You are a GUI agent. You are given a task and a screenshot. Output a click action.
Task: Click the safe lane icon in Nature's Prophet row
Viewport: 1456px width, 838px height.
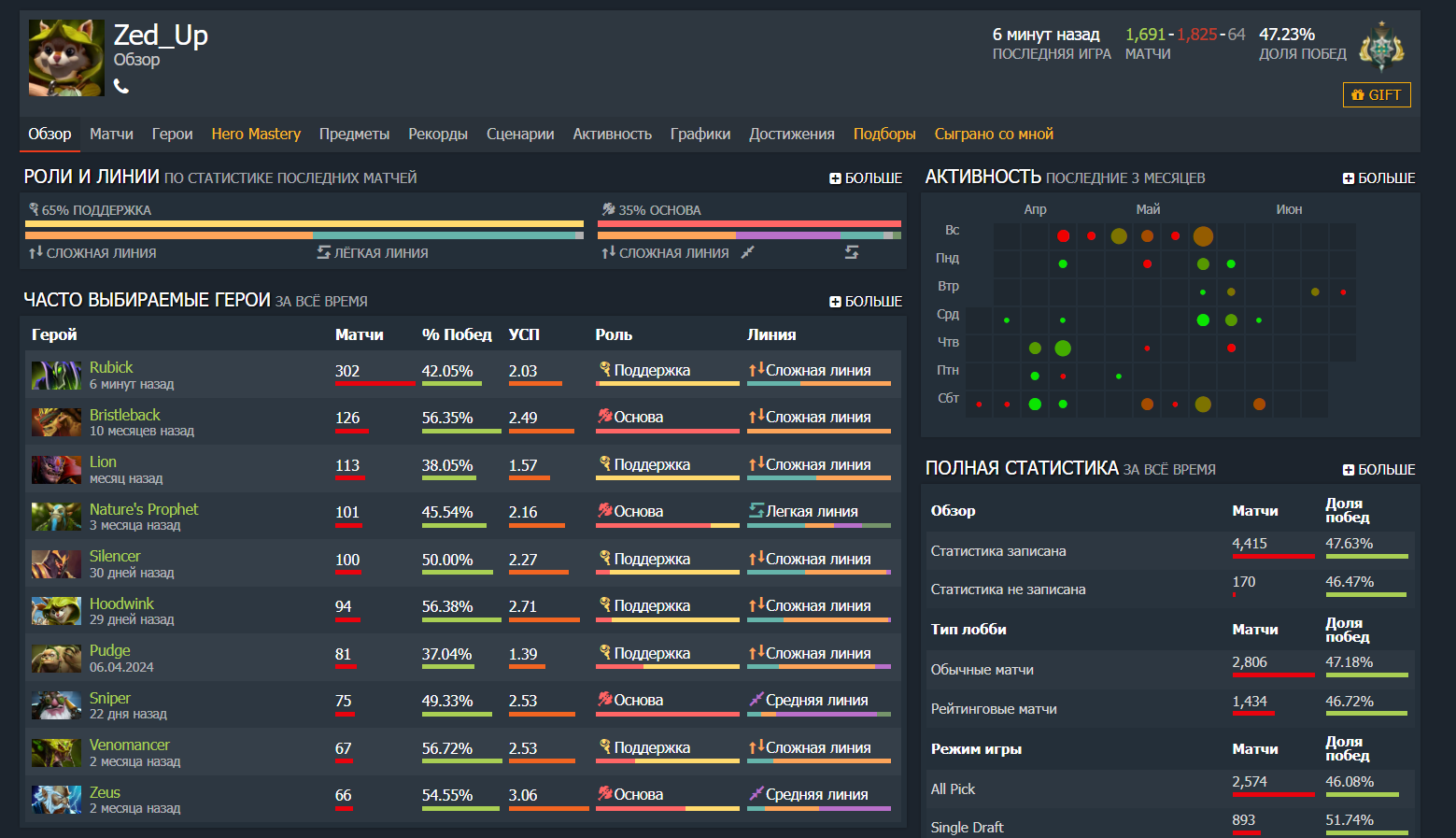pyautogui.click(x=756, y=510)
